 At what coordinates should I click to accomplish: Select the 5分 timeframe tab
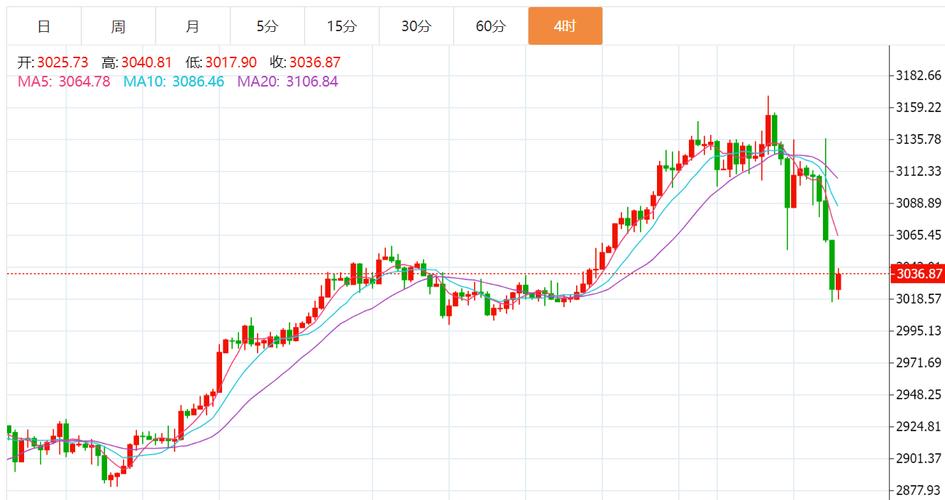pyautogui.click(x=268, y=26)
